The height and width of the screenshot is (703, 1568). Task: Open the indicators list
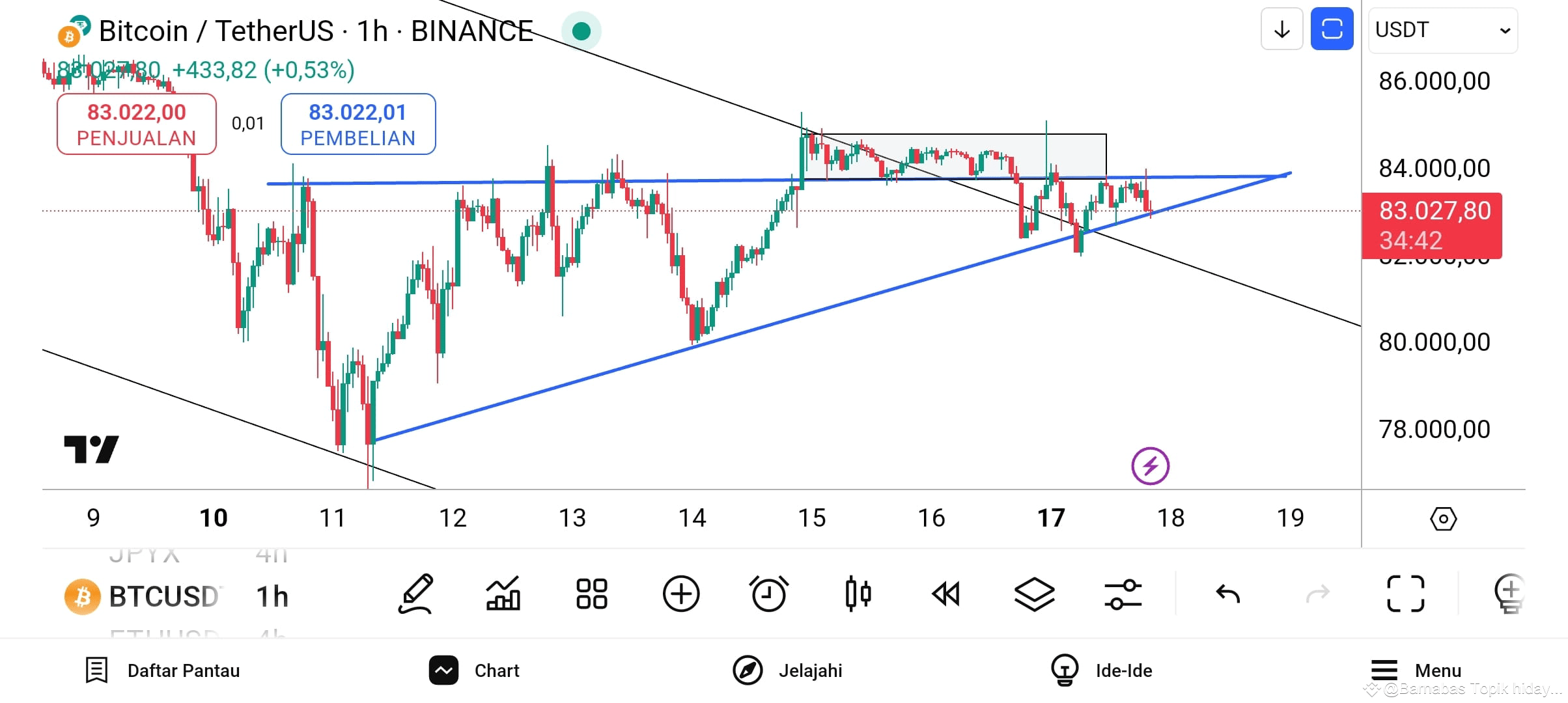click(505, 594)
